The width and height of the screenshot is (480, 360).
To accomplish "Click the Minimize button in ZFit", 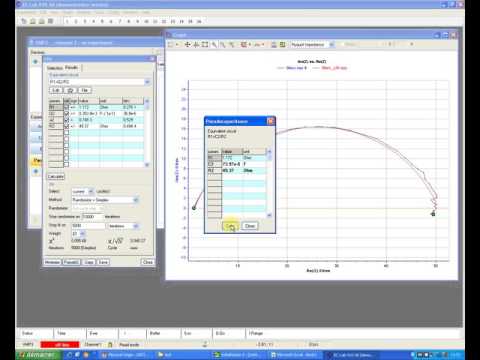I will coord(52,262).
